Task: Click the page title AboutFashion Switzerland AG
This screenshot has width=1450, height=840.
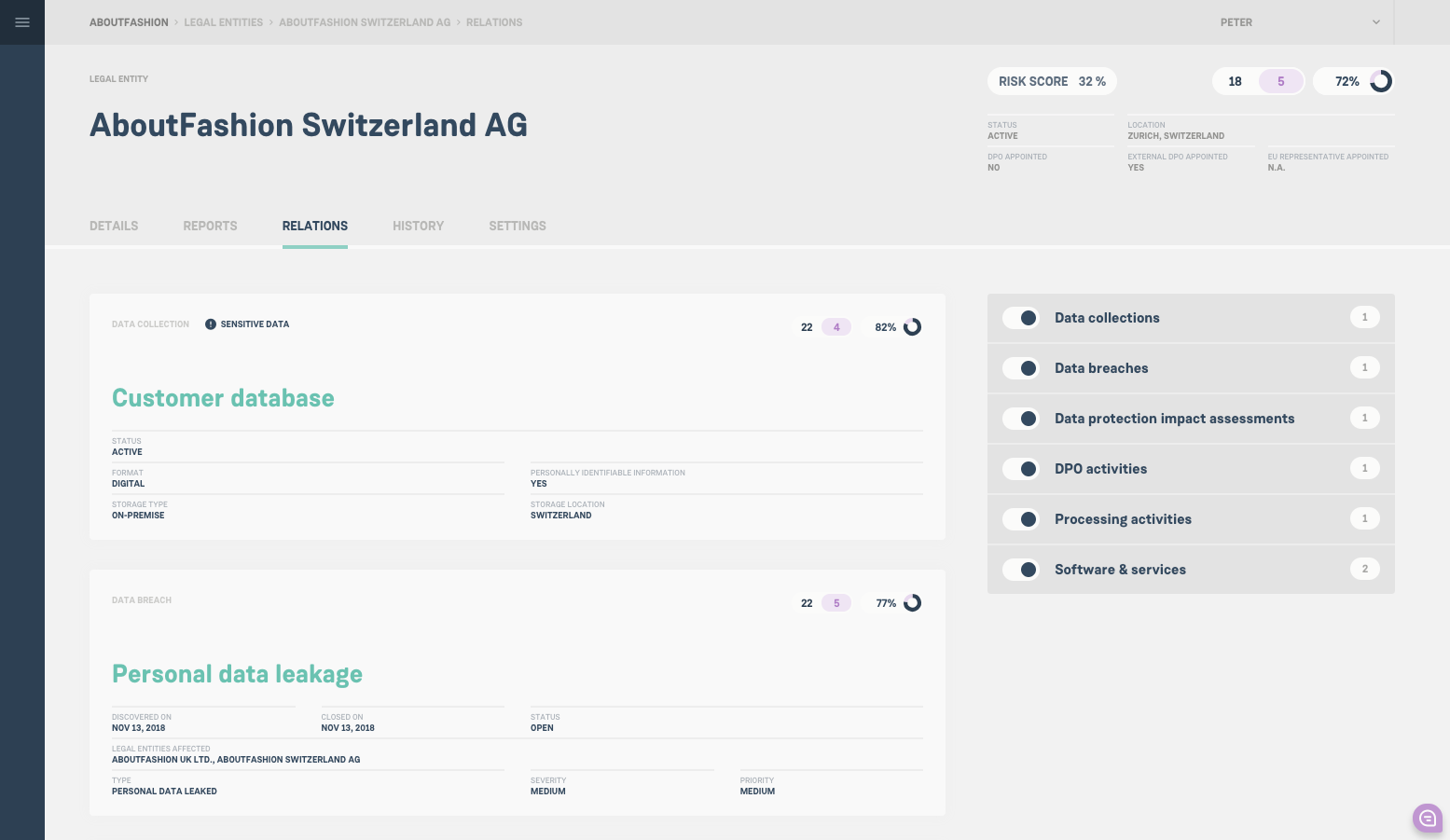Action: click(x=309, y=125)
